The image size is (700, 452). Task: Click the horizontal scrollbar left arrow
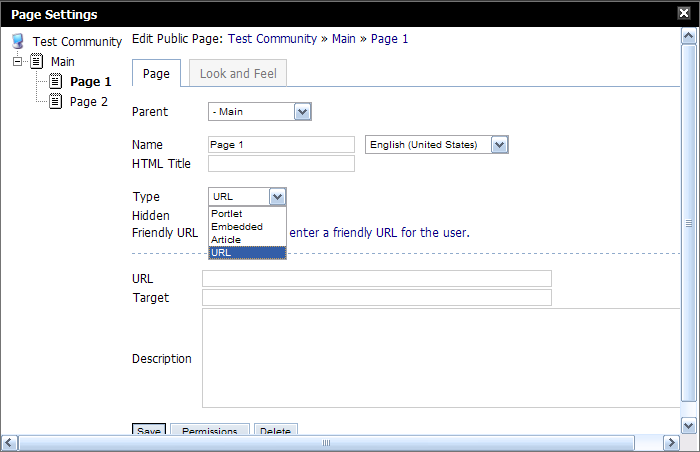pos(9,443)
